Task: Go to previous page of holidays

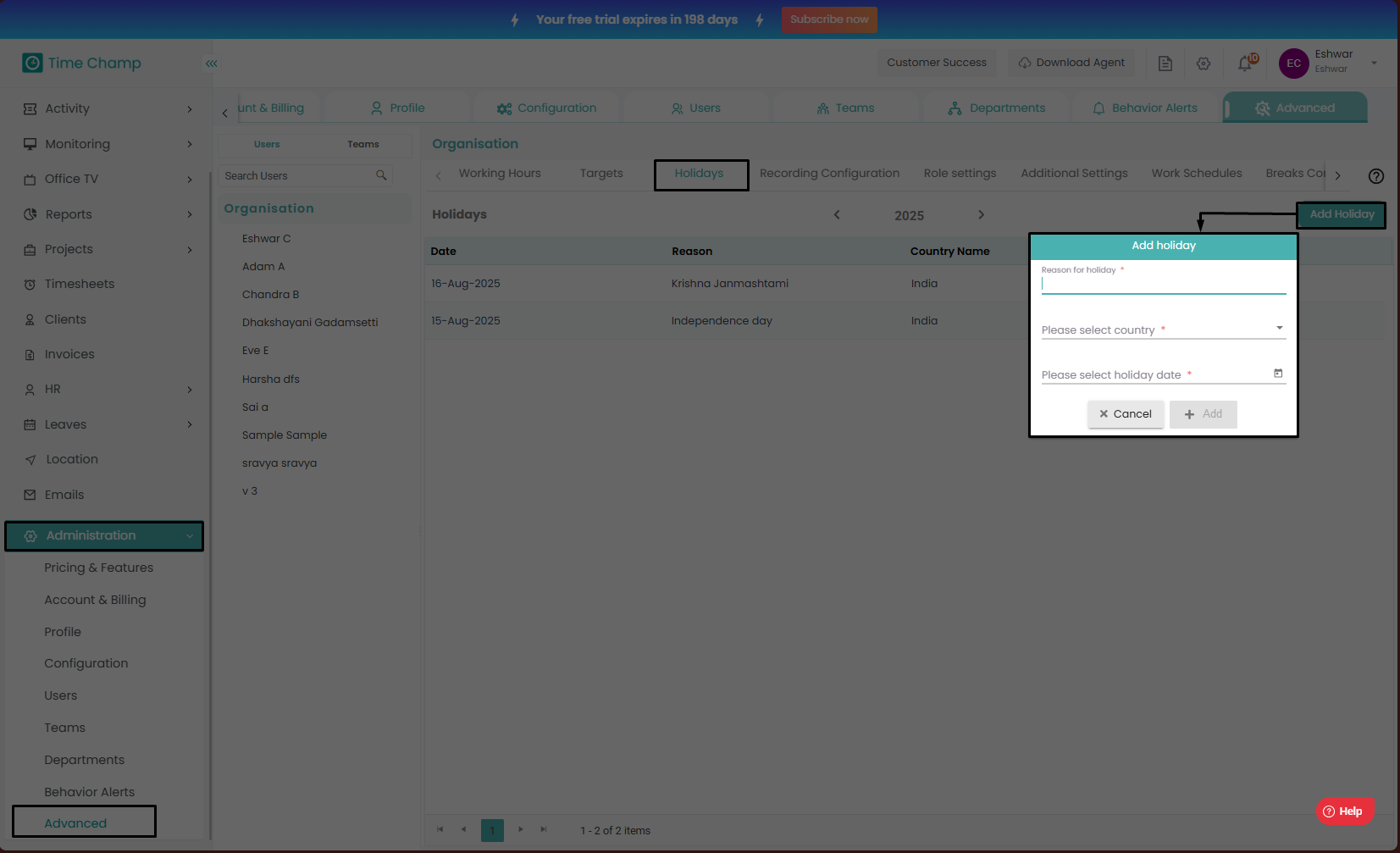Action: [463, 829]
